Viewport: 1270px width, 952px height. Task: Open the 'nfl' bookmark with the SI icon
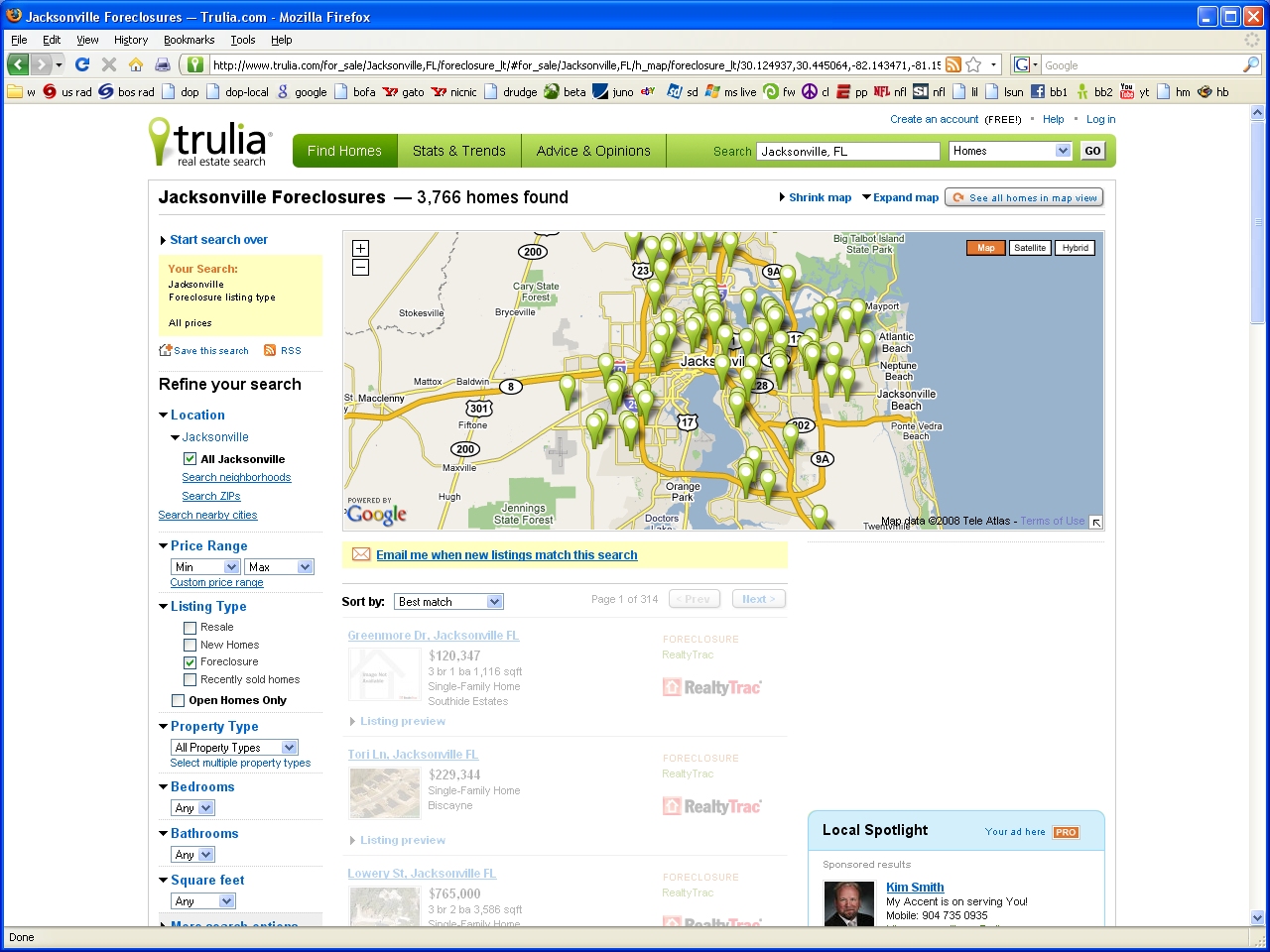click(929, 91)
